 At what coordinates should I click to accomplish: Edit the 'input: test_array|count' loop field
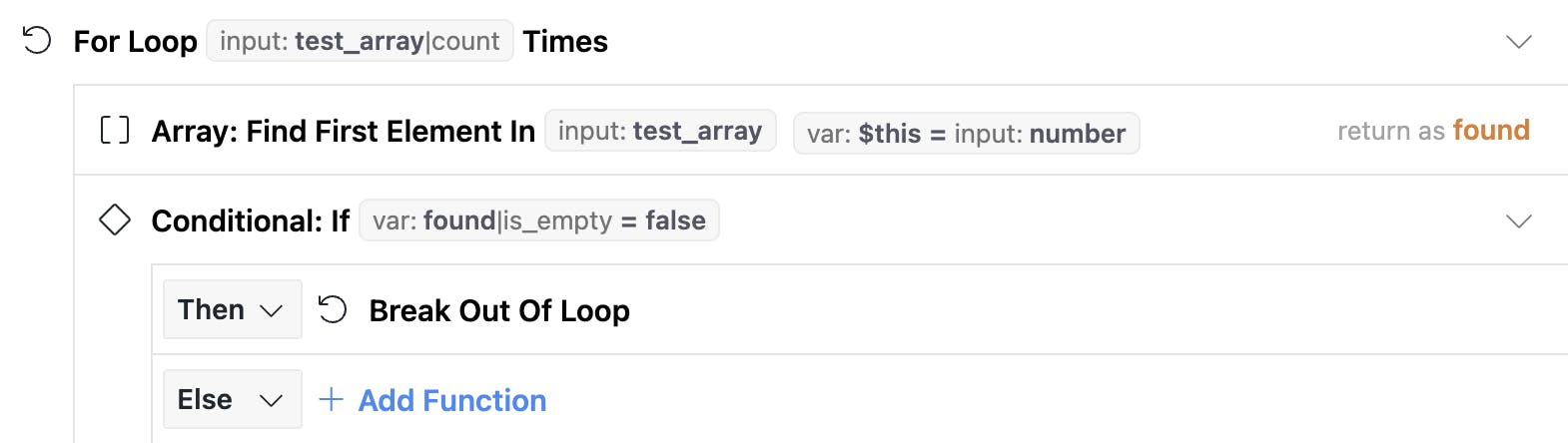(x=360, y=41)
